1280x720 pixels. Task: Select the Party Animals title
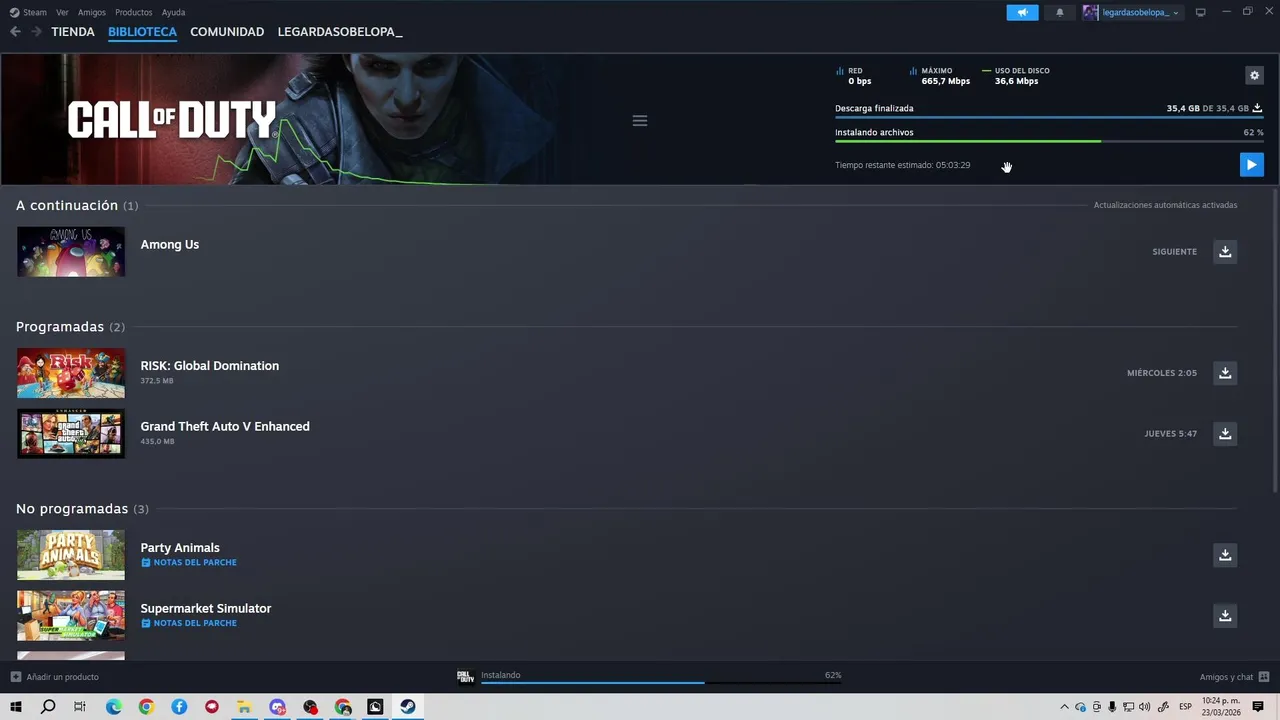pyautogui.click(x=180, y=548)
